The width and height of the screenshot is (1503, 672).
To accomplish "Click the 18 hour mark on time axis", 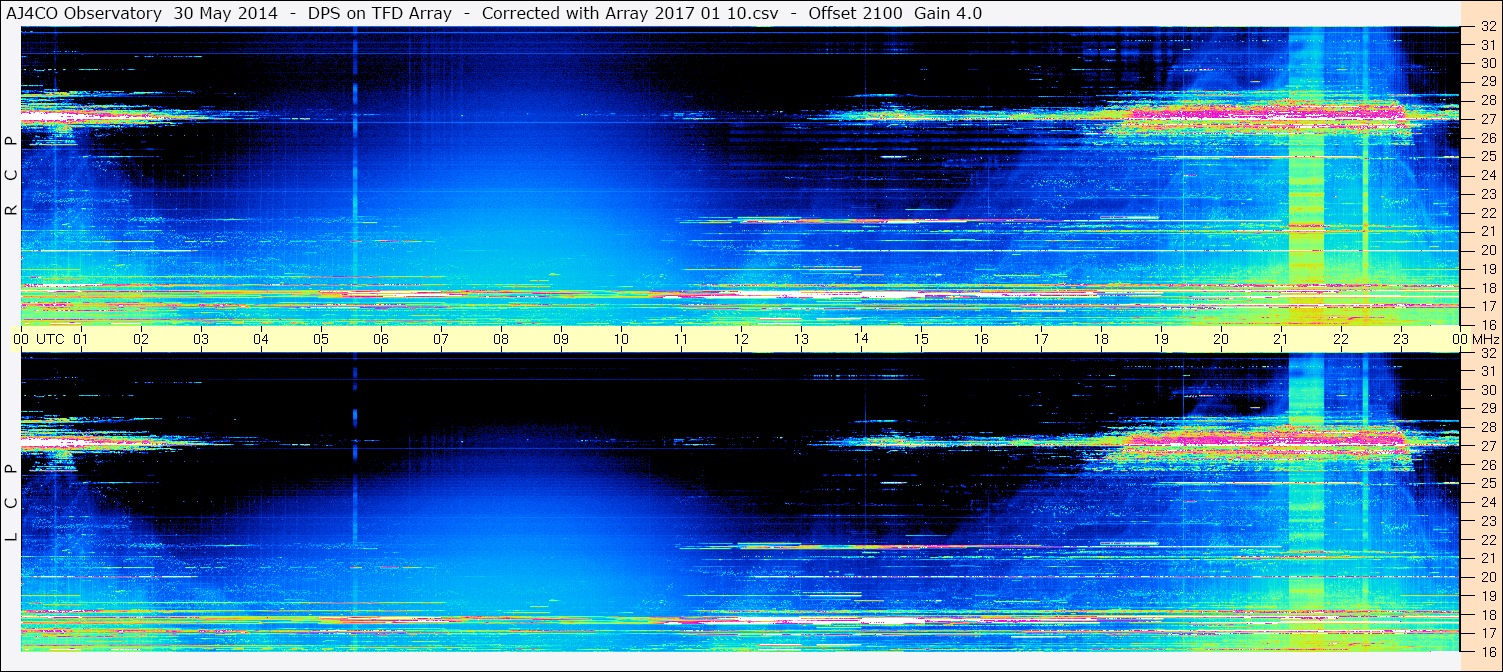I will tap(1100, 339).
